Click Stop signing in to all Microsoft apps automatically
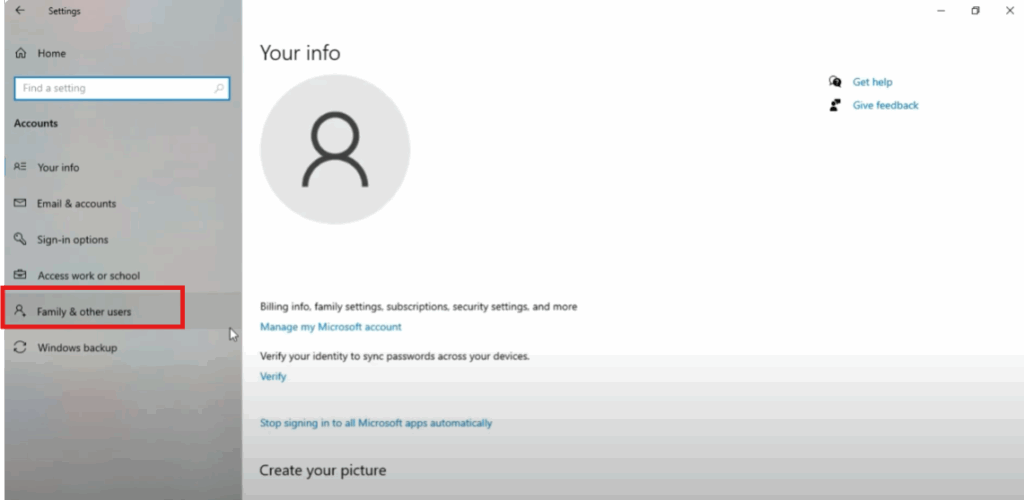Image resolution: width=1024 pixels, height=500 pixels. [x=375, y=423]
